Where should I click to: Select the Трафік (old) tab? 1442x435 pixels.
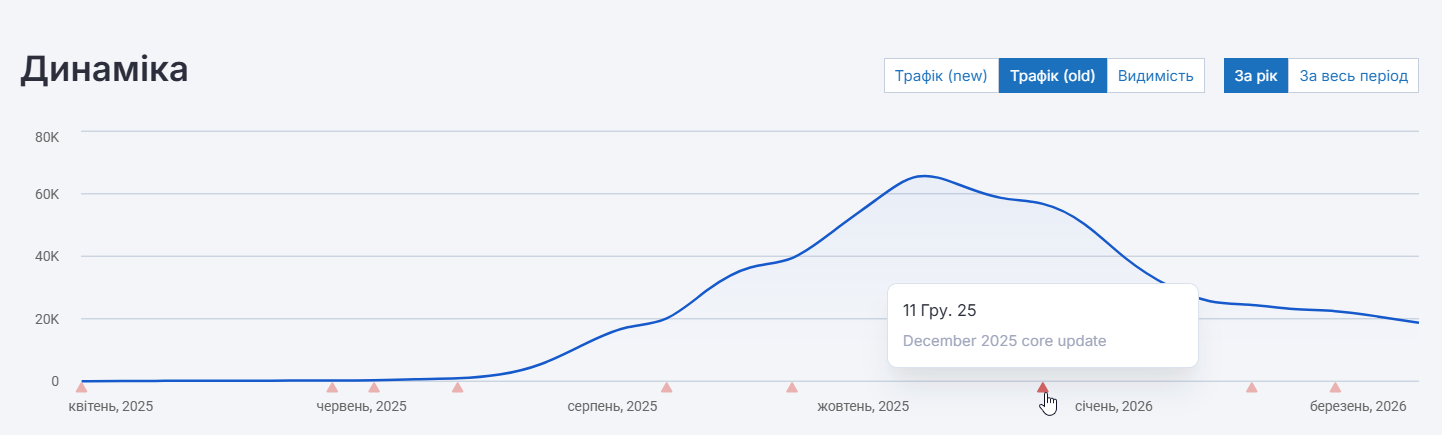pyautogui.click(x=1053, y=76)
